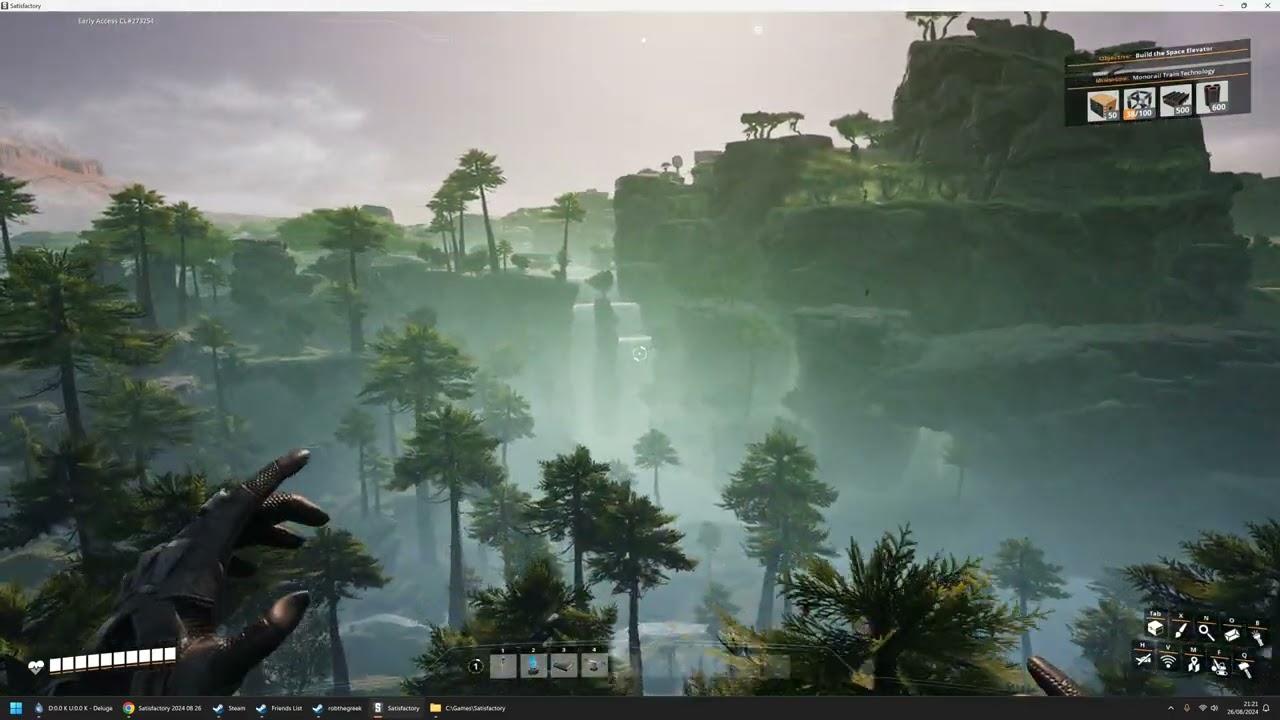Select hotbar slot 2 blue item
Screen dimensions: 1280x720
(534, 665)
